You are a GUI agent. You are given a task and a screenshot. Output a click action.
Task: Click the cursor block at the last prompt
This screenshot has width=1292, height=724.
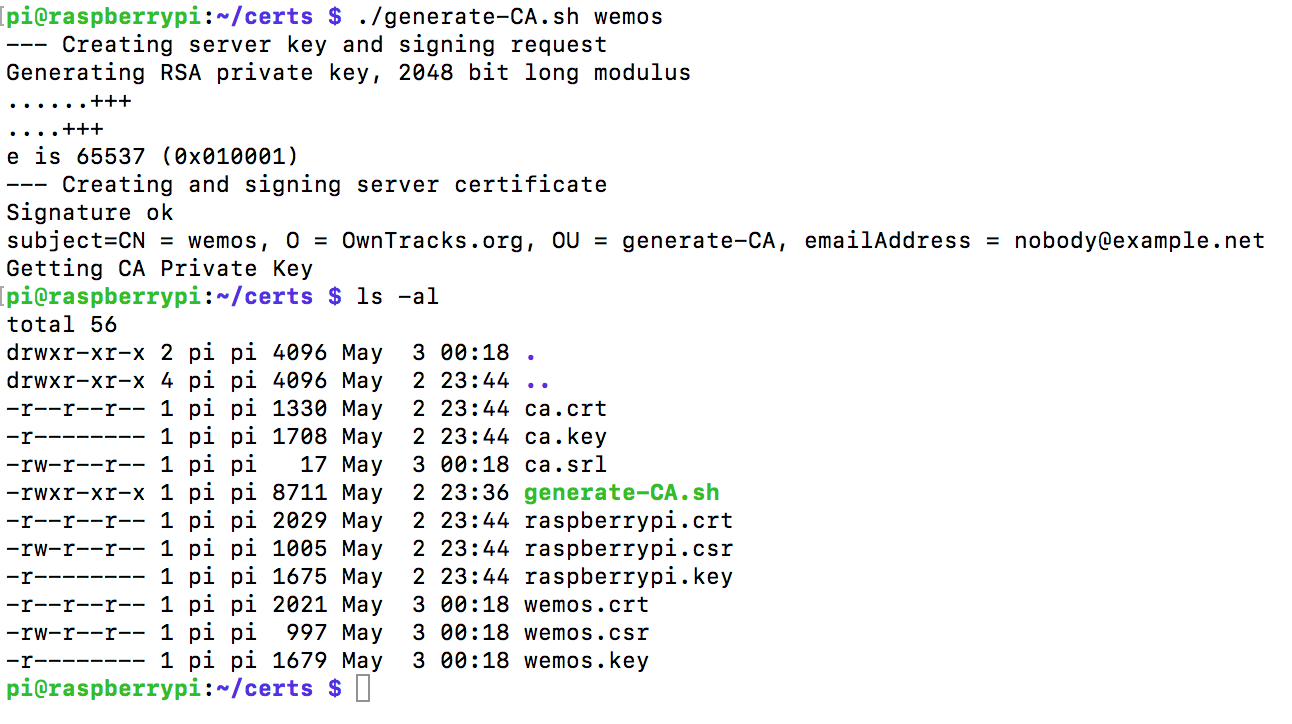click(363, 689)
